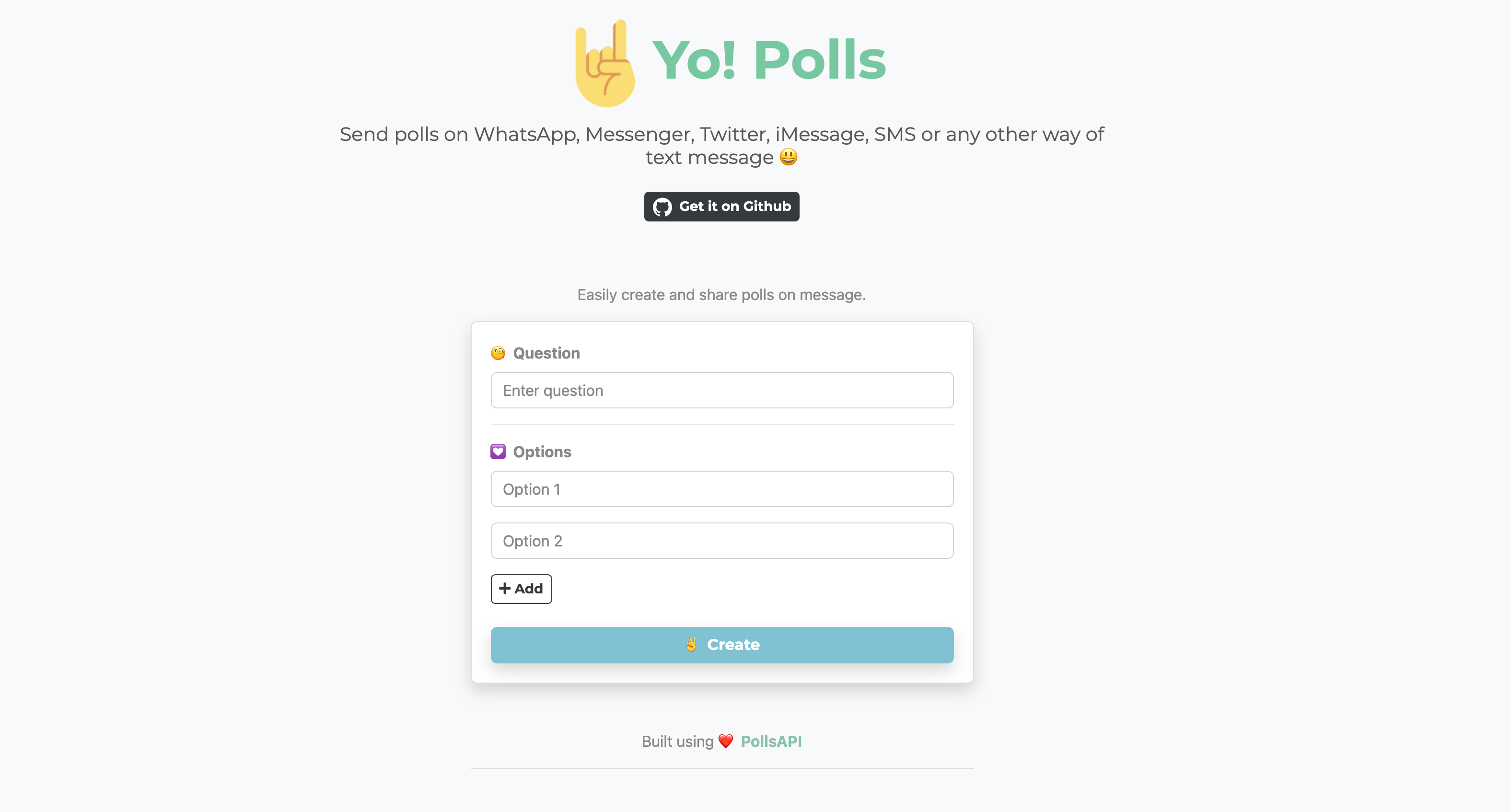The image size is (1510, 812).
Task: Click the Enter question input field
Action: click(721, 390)
